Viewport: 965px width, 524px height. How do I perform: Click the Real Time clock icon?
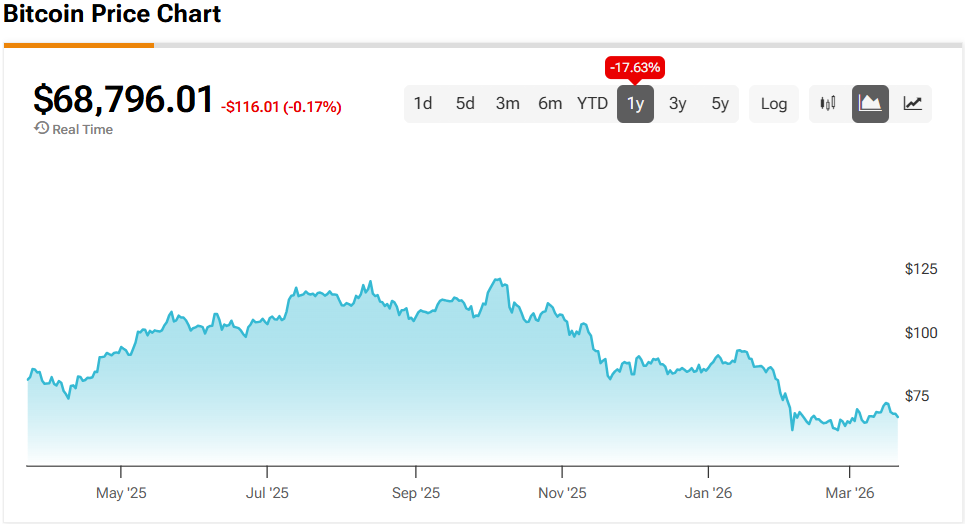click(41, 129)
